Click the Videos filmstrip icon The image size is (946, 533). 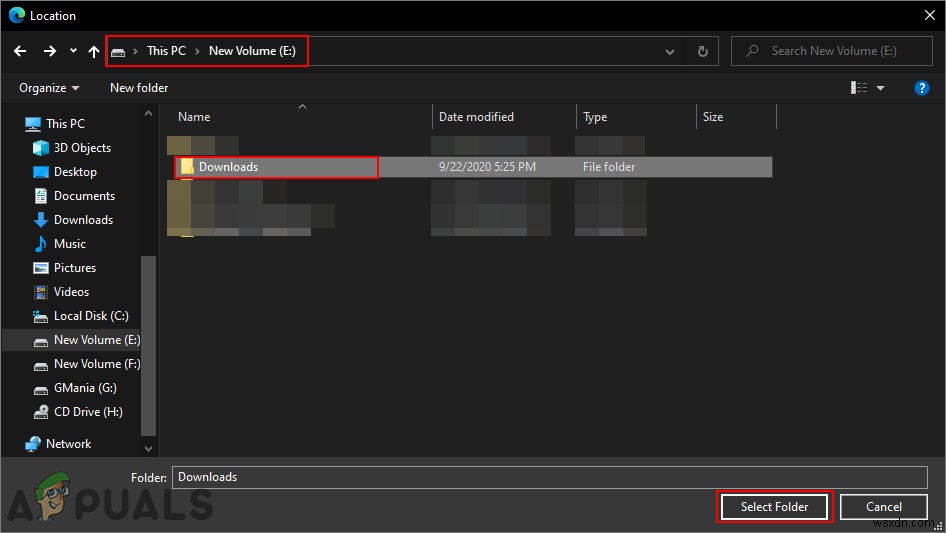point(40,292)
